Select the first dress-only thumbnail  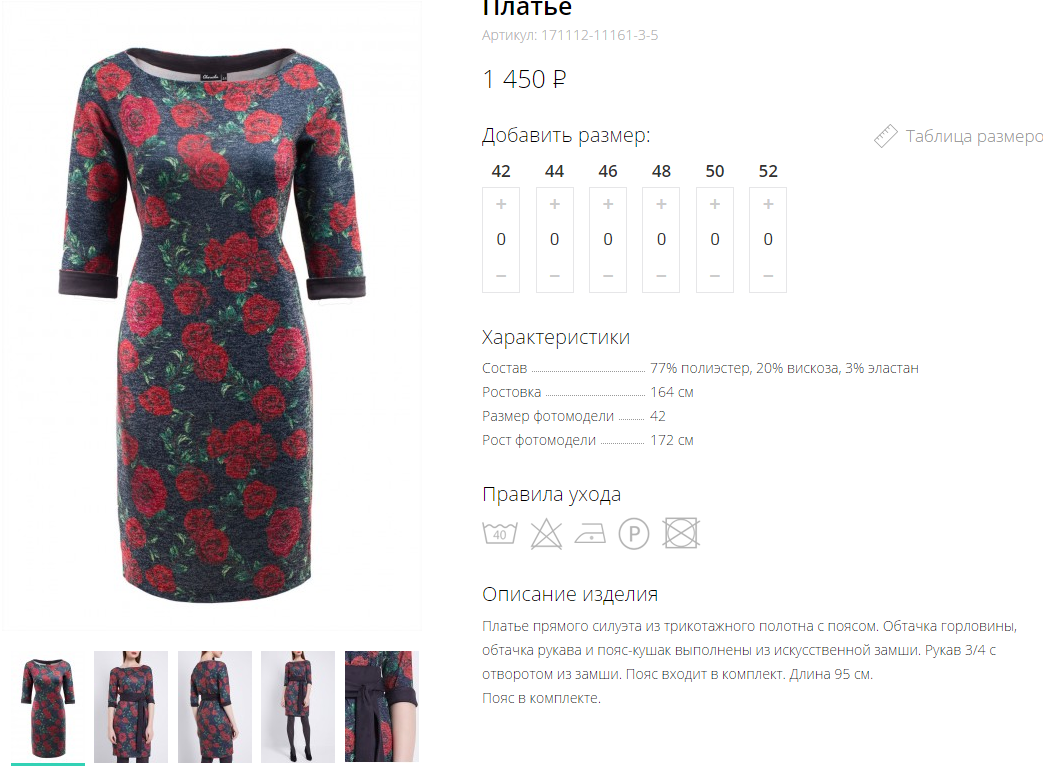[48, 707]
